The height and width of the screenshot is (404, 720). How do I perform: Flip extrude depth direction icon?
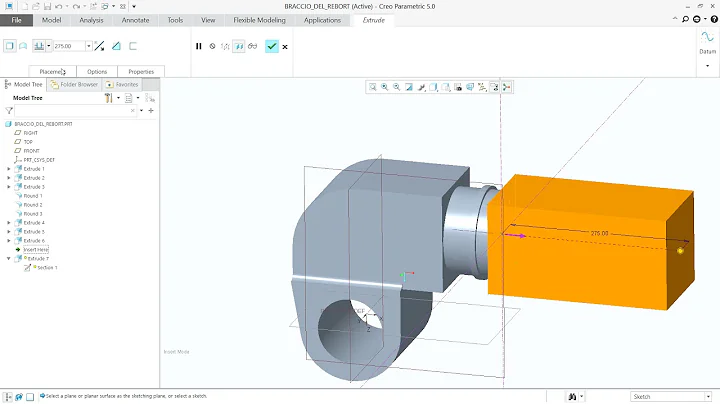pyautogui.click(x=99, y=46)
